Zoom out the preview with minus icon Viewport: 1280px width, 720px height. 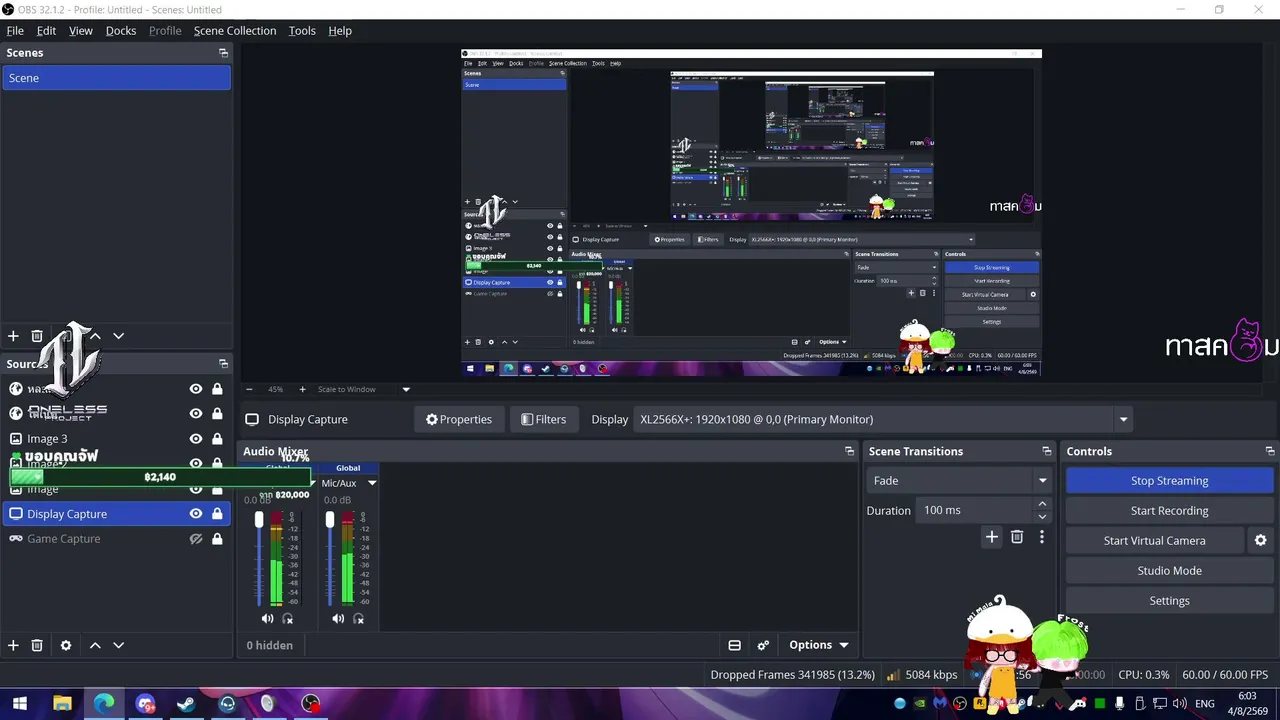(x=249, y=389)
